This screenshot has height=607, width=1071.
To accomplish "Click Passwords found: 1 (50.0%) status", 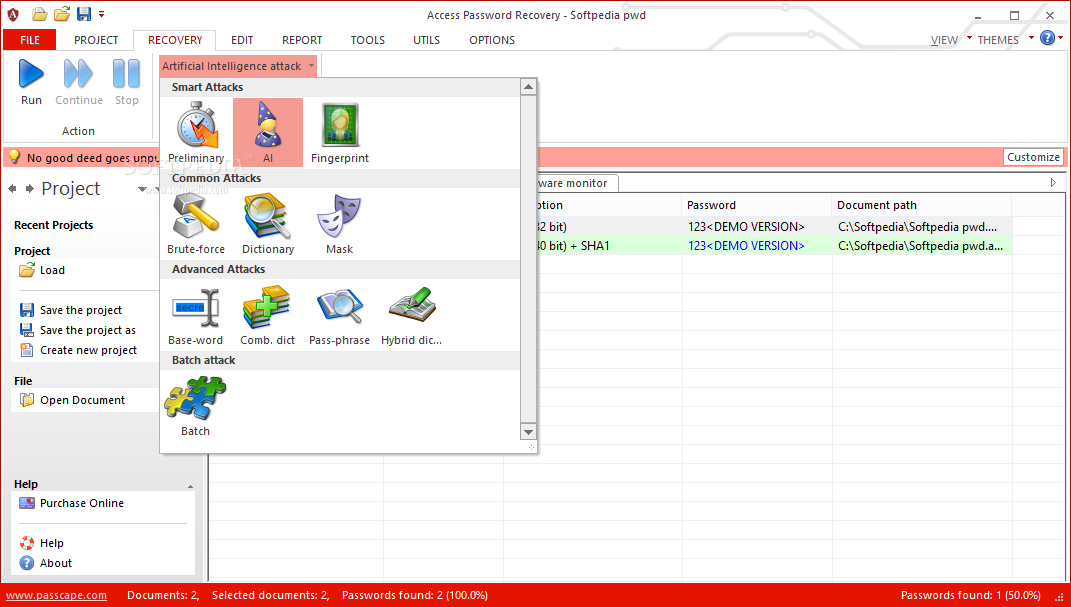I will [971, 595].
